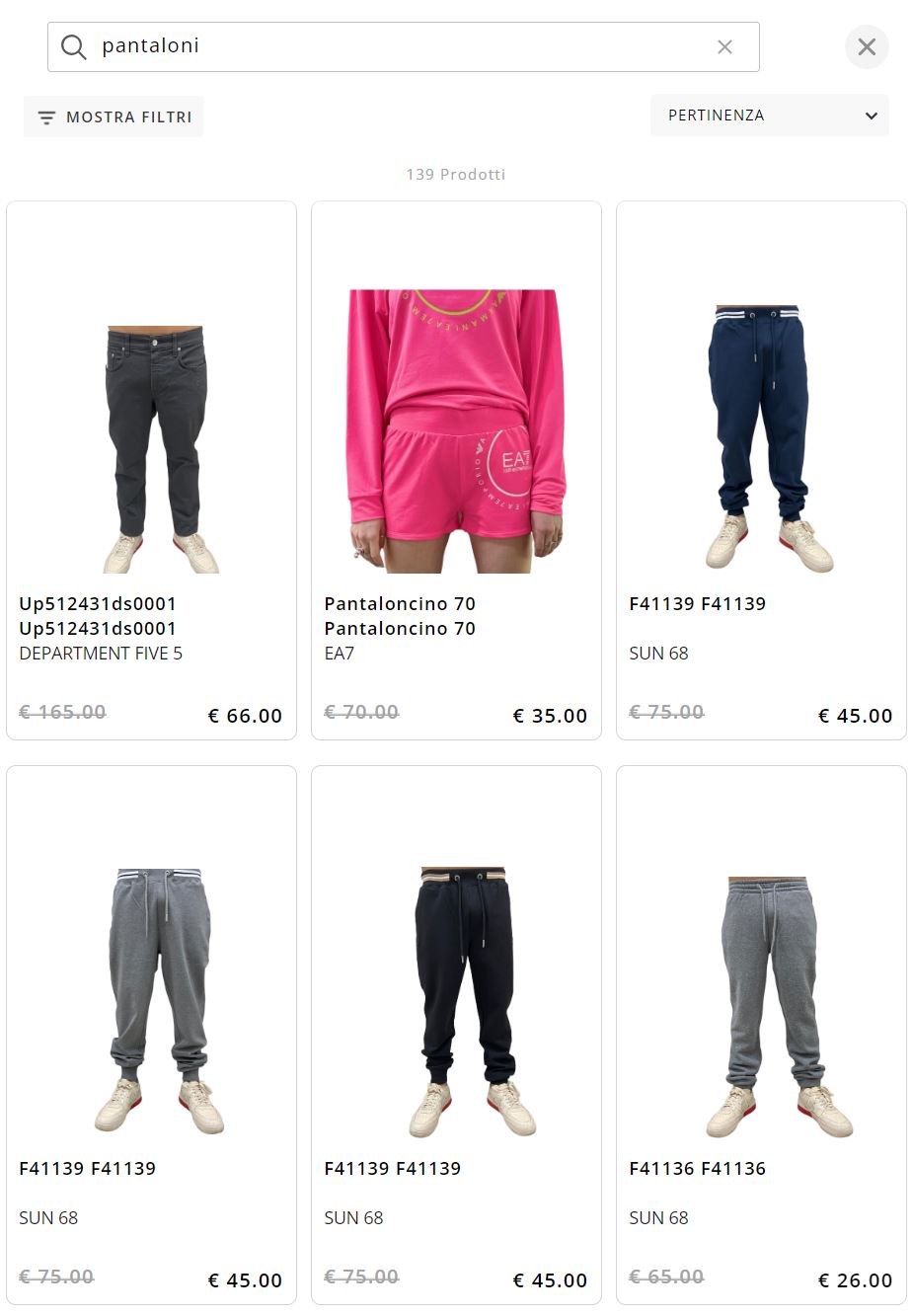Screen dimensions: 912x1316
Task: Click the magnifying glass search icon
Action: click(73, 46)
